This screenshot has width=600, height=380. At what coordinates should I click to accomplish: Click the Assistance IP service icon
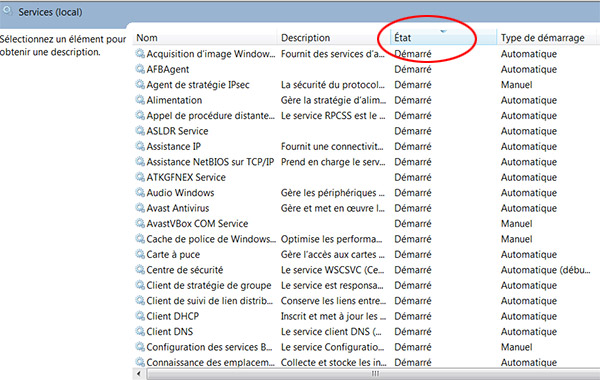click(140, 146)
